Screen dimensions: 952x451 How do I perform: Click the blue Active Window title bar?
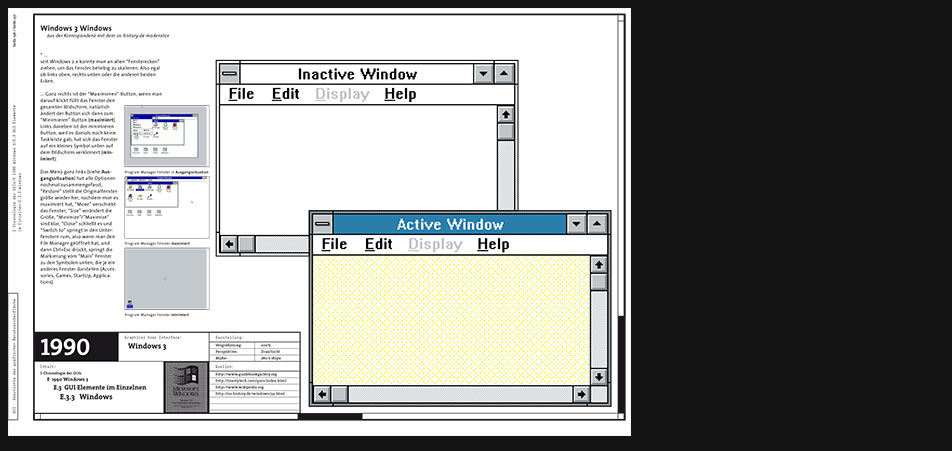pos(450,224)
